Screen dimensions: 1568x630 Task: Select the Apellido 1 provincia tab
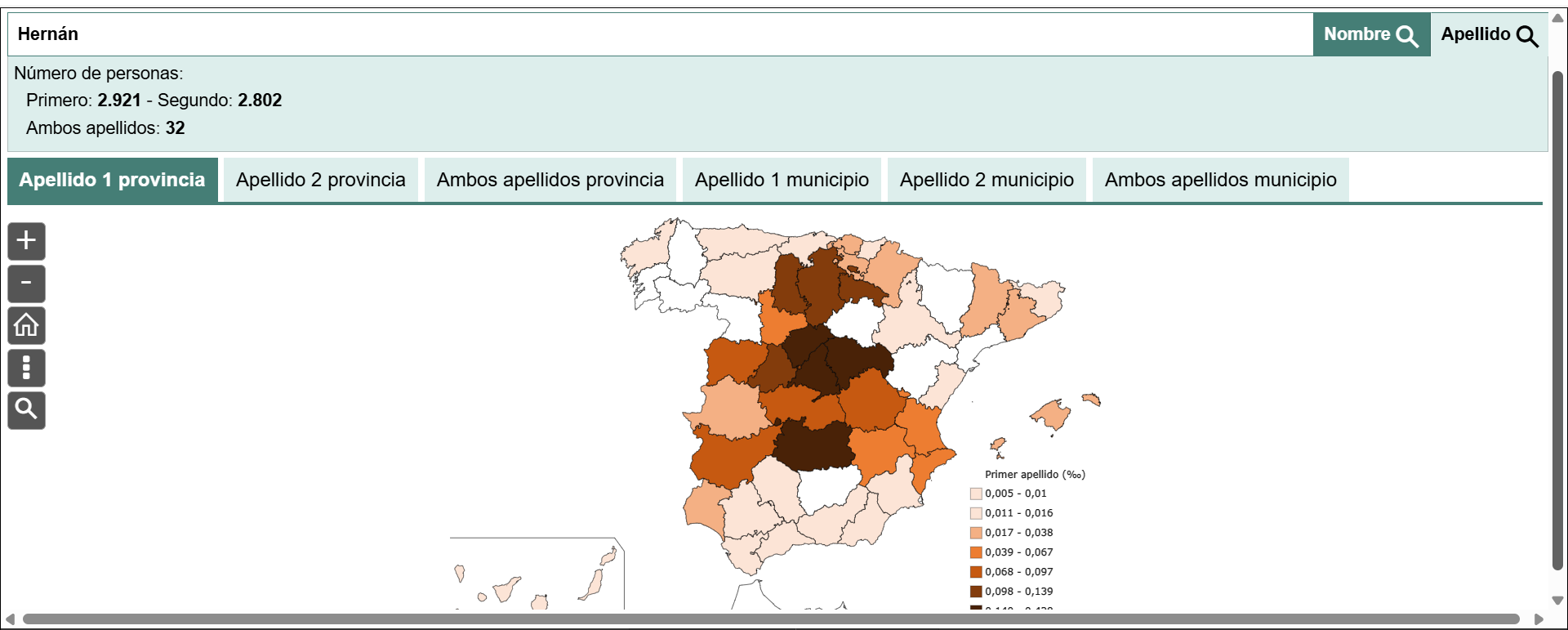113,180
